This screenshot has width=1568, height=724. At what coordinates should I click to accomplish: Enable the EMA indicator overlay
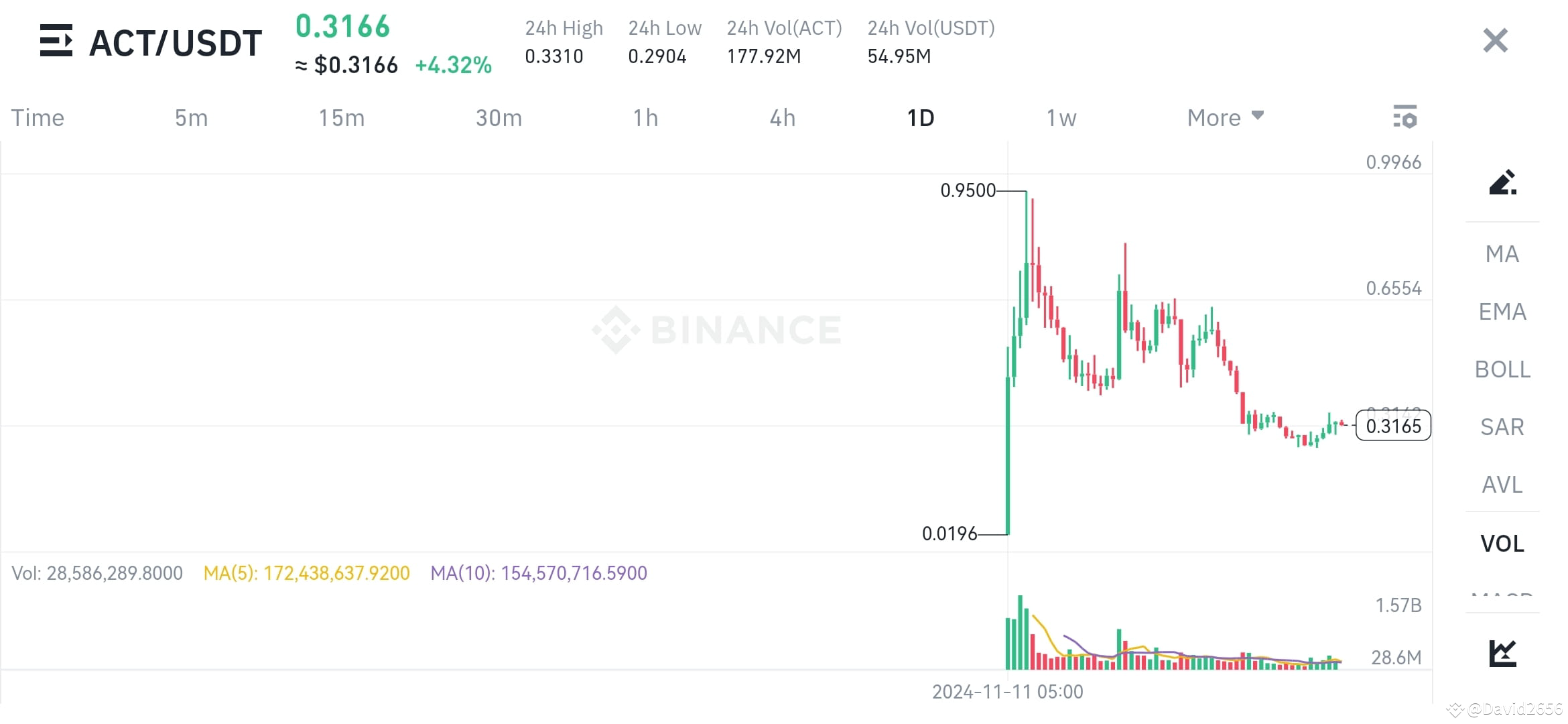click(1502, 312)
